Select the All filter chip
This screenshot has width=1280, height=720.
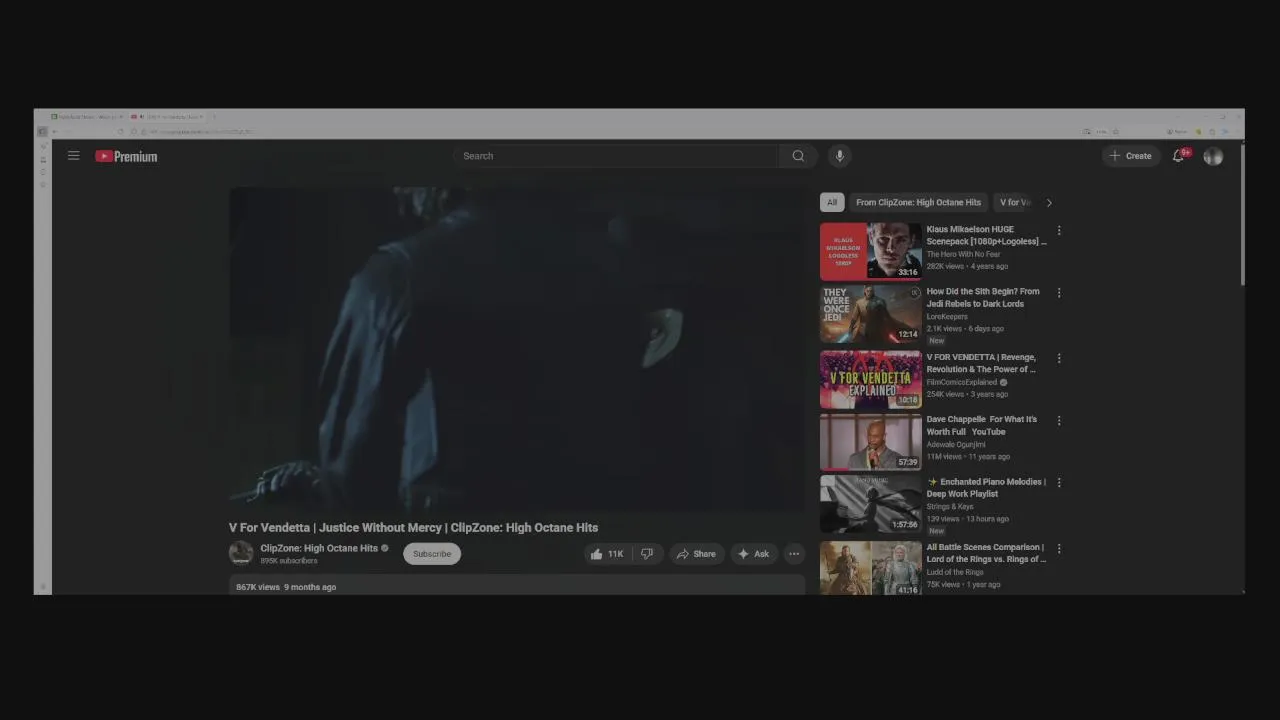(832, 202)
